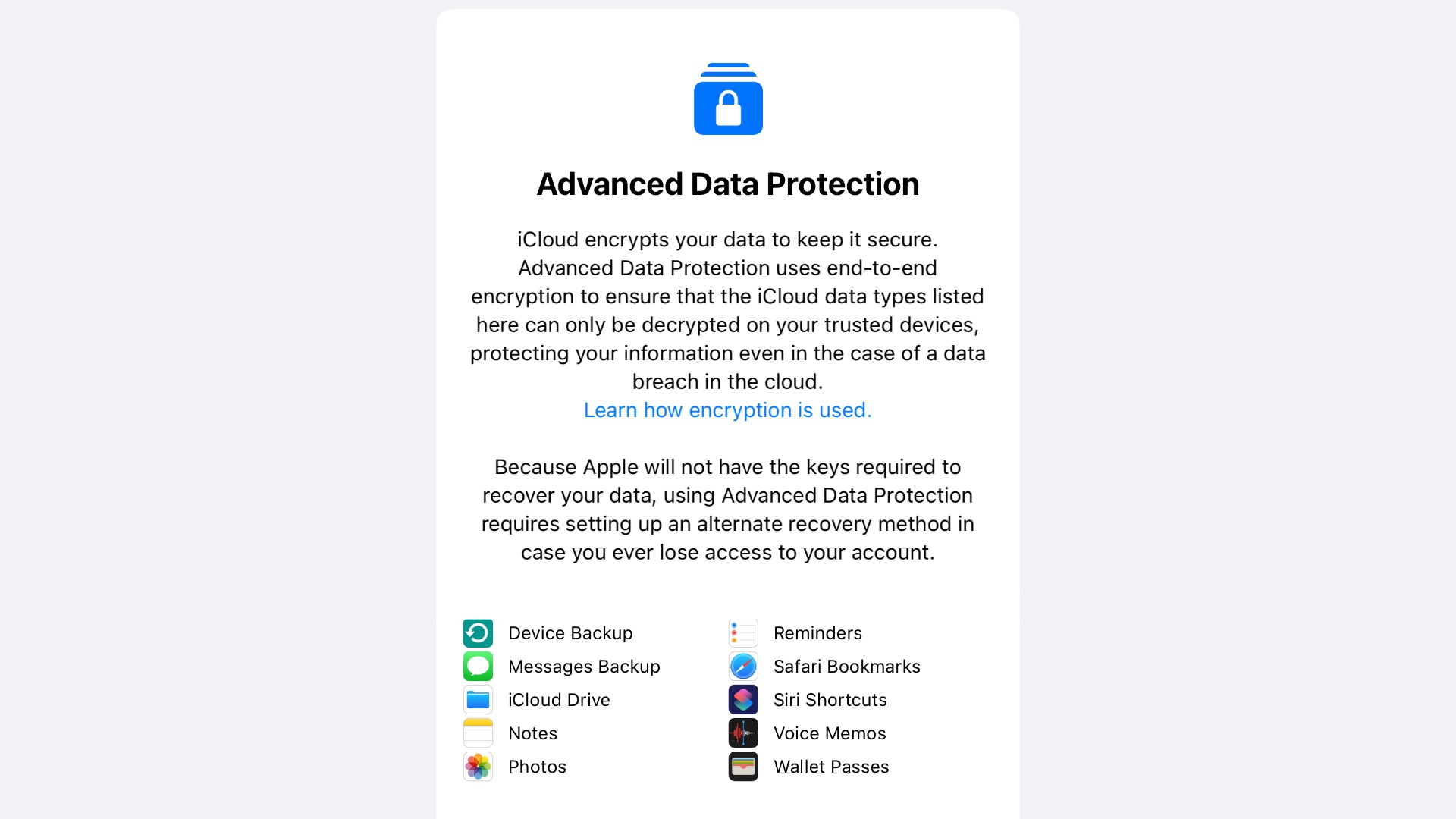Click the Photos app icon
Image resolution: width=1456 pixels, height=819 pixels.
coord(478,766)
